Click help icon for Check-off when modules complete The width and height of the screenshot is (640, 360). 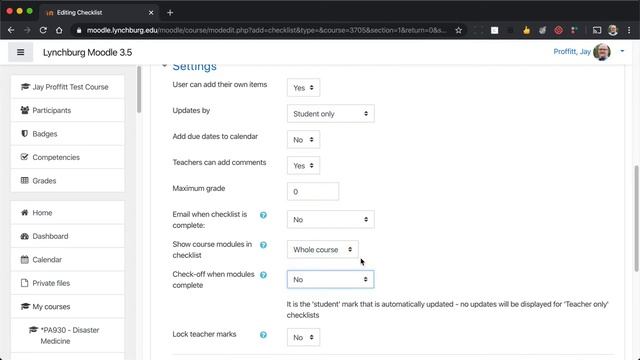(263, 275)
